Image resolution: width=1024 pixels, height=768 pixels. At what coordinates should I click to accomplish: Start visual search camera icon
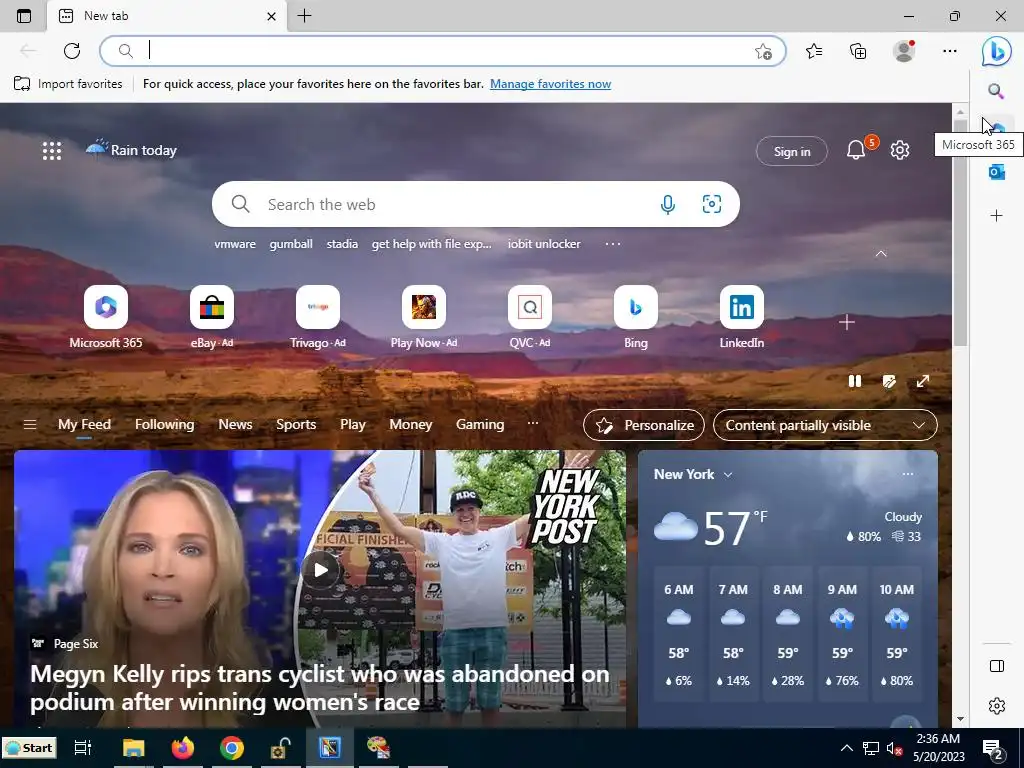(x=712, y=204)
